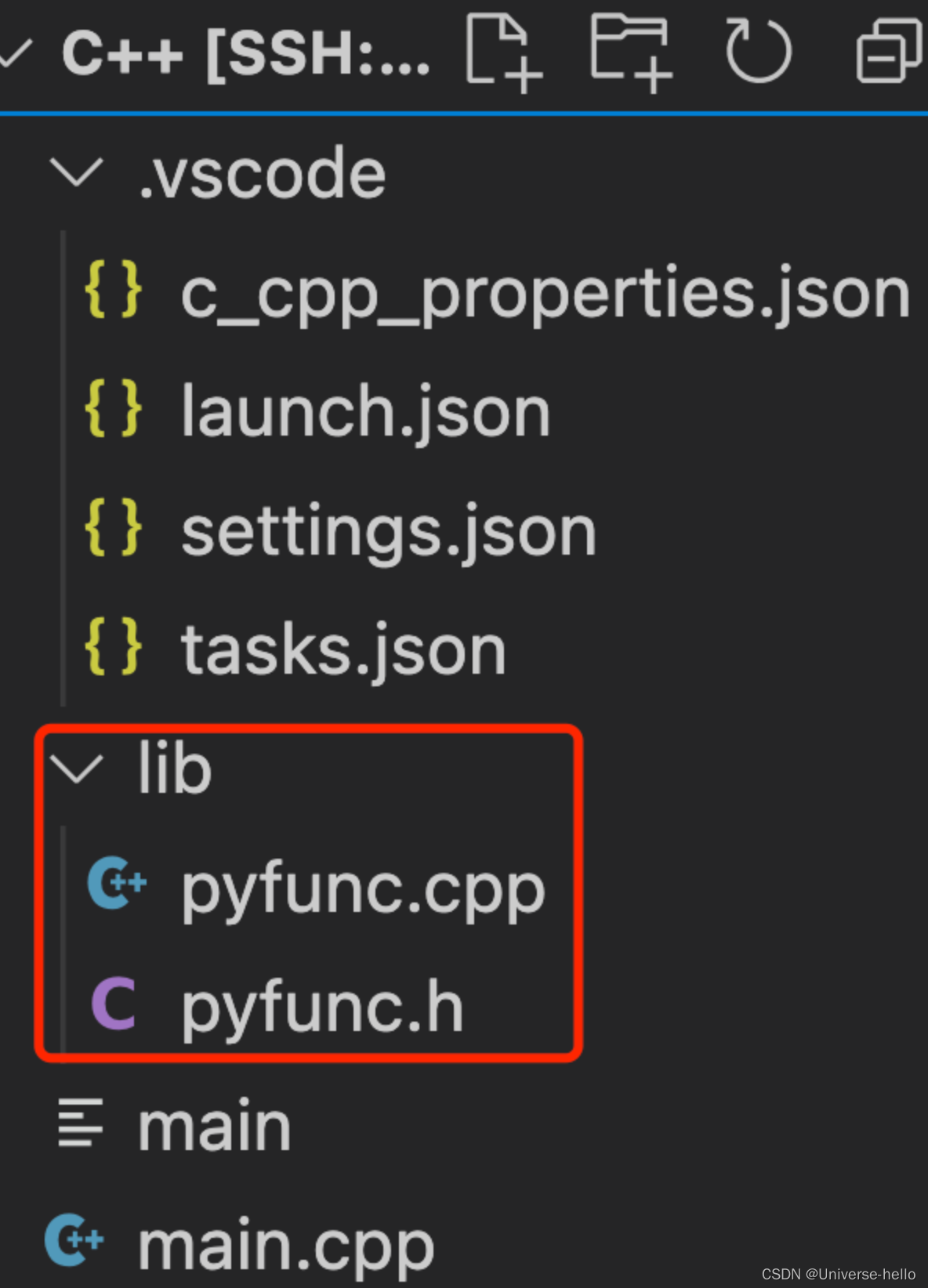
Task: Click the C++ icon beside main.cpp
Action: (x=74, y=1240)
